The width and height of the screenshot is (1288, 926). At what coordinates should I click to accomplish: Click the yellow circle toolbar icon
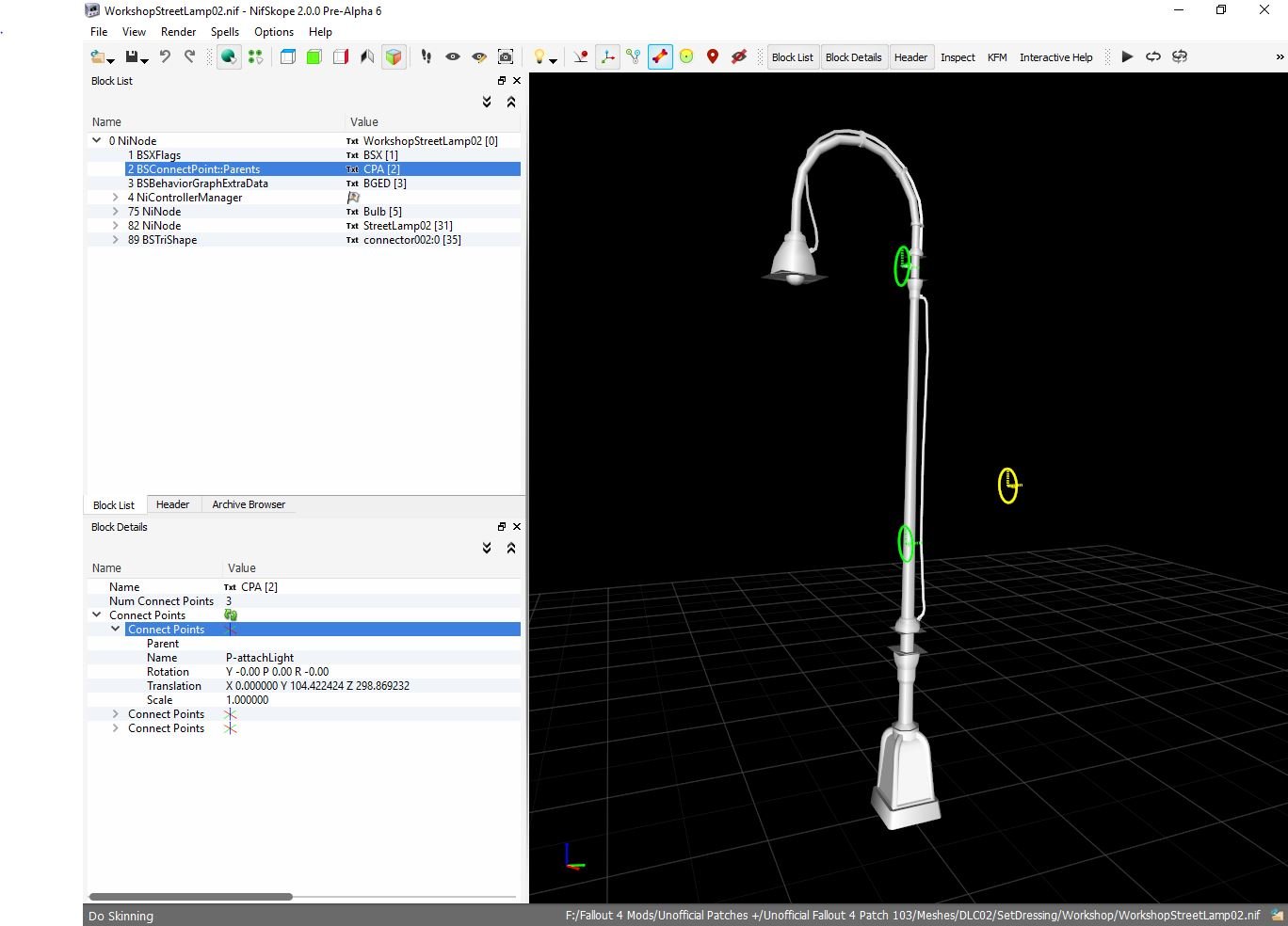[686, 57]
